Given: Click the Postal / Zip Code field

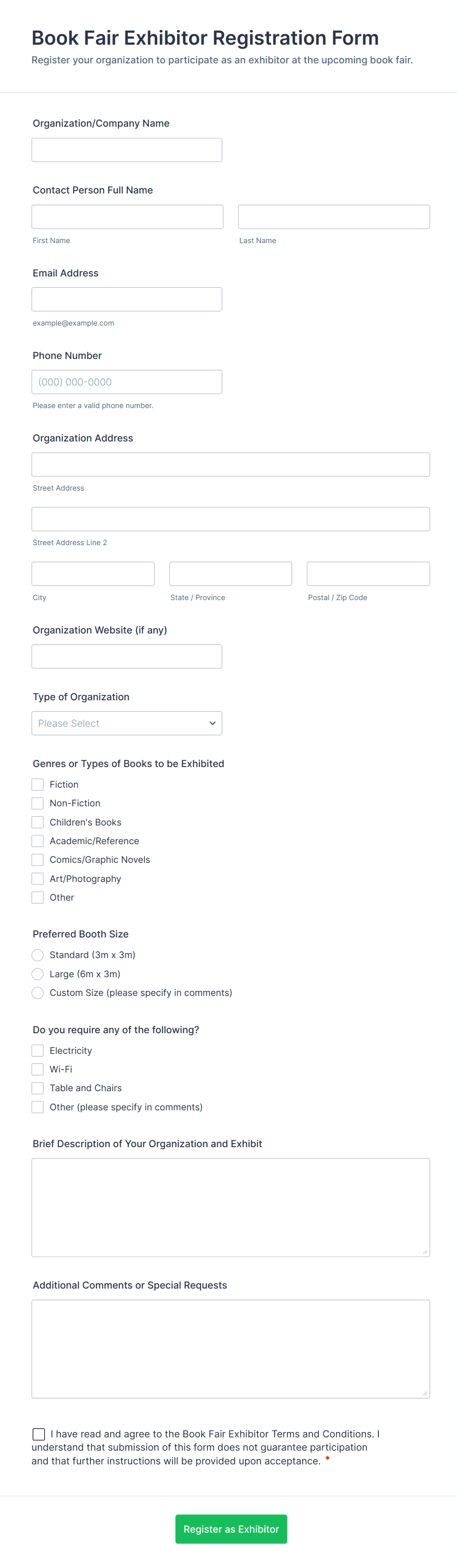Looking at the screenshot, I should (368, 574).
